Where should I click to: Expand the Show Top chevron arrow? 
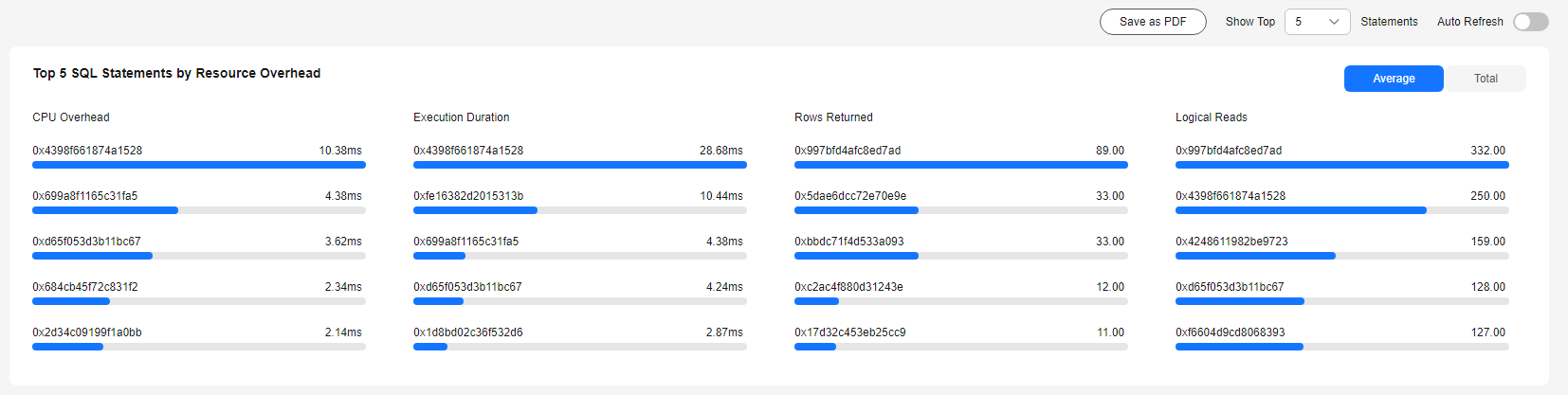pos(1334,22)
